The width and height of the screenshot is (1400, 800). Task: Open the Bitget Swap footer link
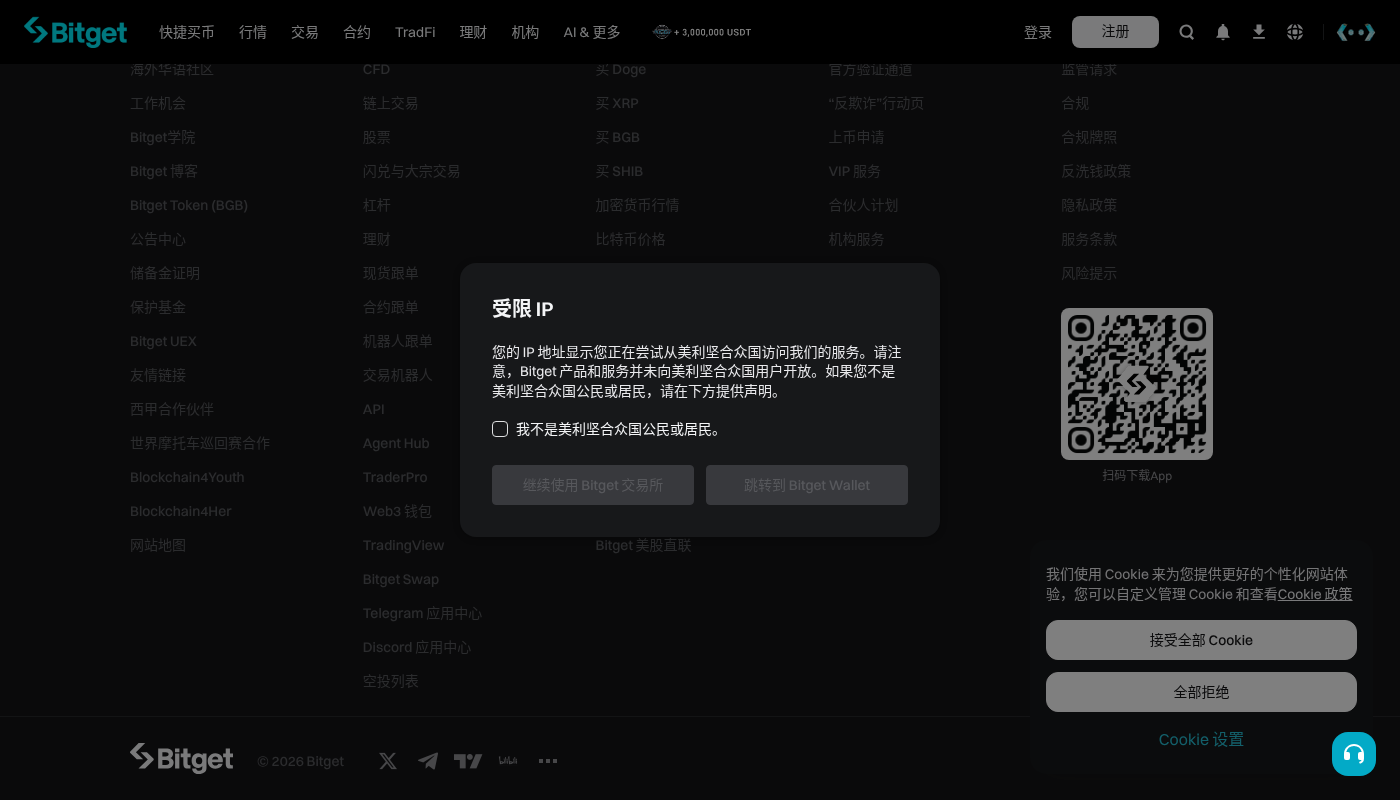click(x=401, y=579)
